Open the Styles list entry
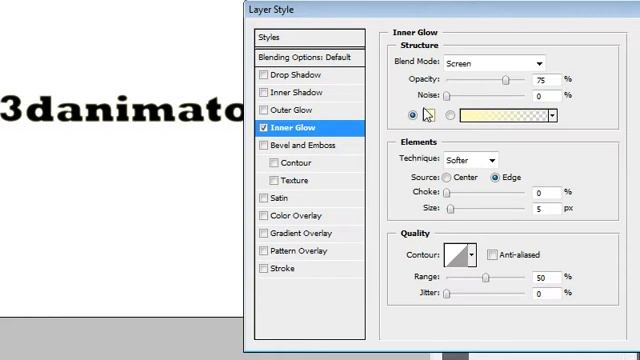 [x=309, y=38]
